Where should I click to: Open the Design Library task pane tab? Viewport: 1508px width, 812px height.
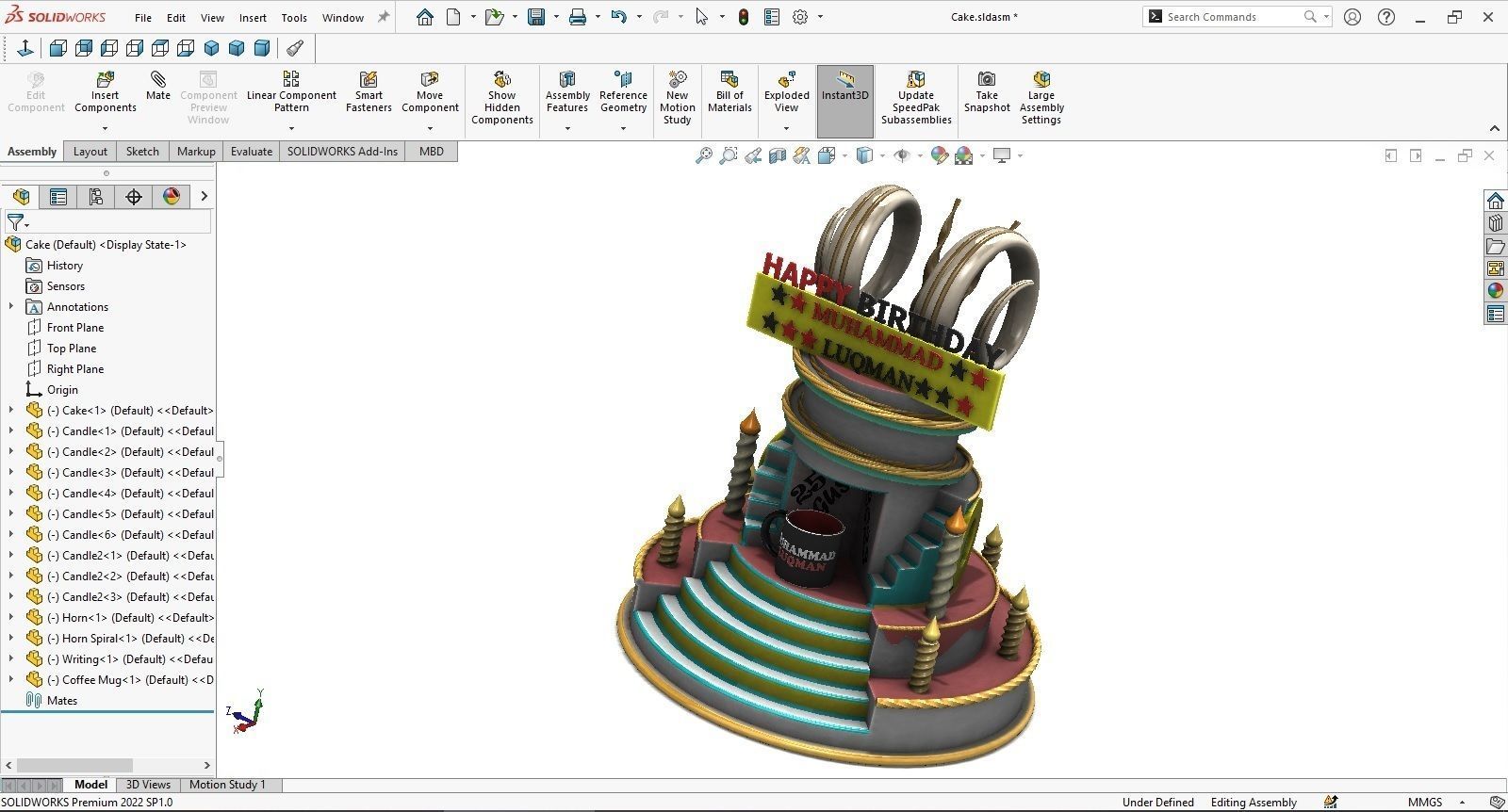[x=1496, y=223]
